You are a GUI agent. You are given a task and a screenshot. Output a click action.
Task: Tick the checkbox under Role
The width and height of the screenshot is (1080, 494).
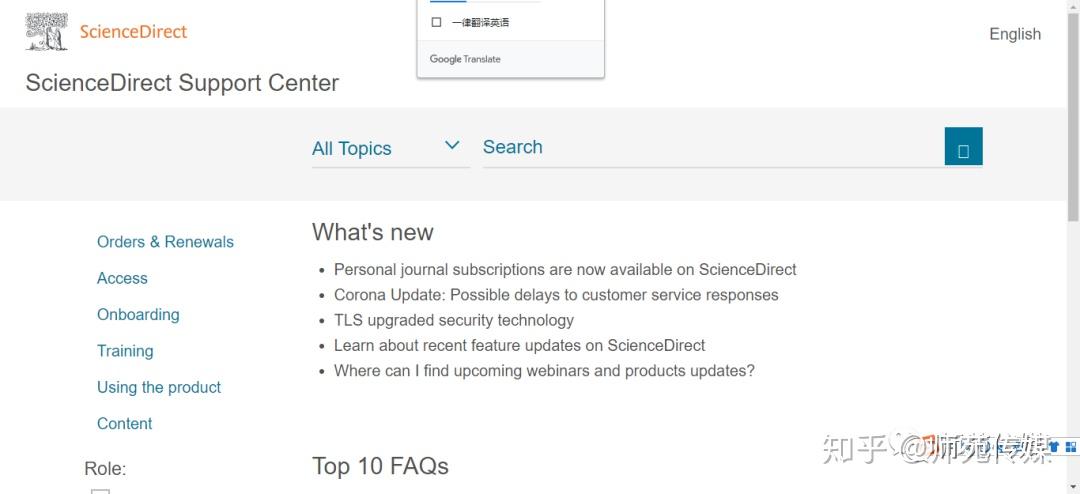(x=100, y=490)
